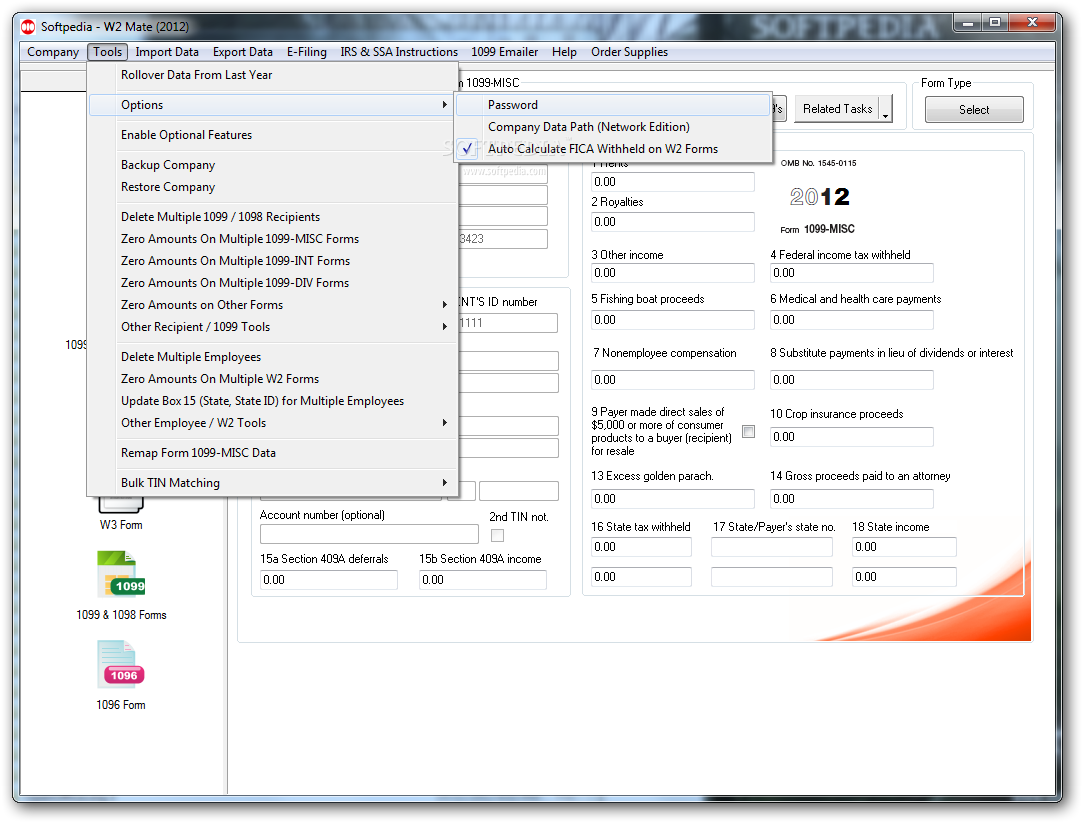Click the Form Type Select button
Image resolution: width=1083 pixels, height=823 pixels.
(x=974, y=110)
